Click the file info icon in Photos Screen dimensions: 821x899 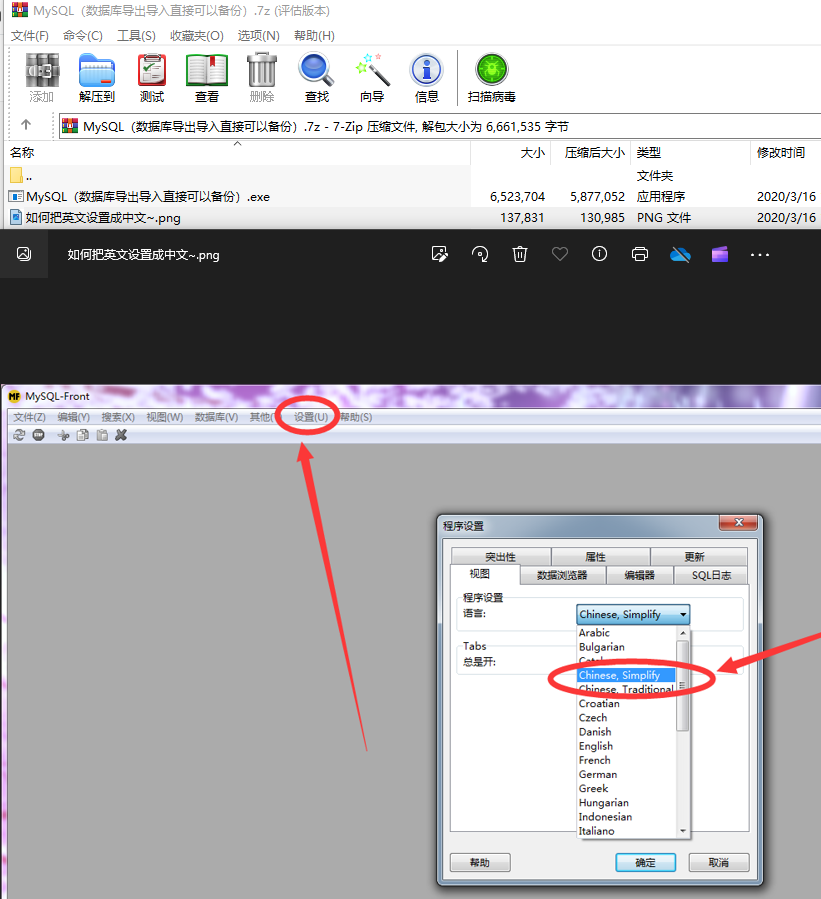click(599, 254)
